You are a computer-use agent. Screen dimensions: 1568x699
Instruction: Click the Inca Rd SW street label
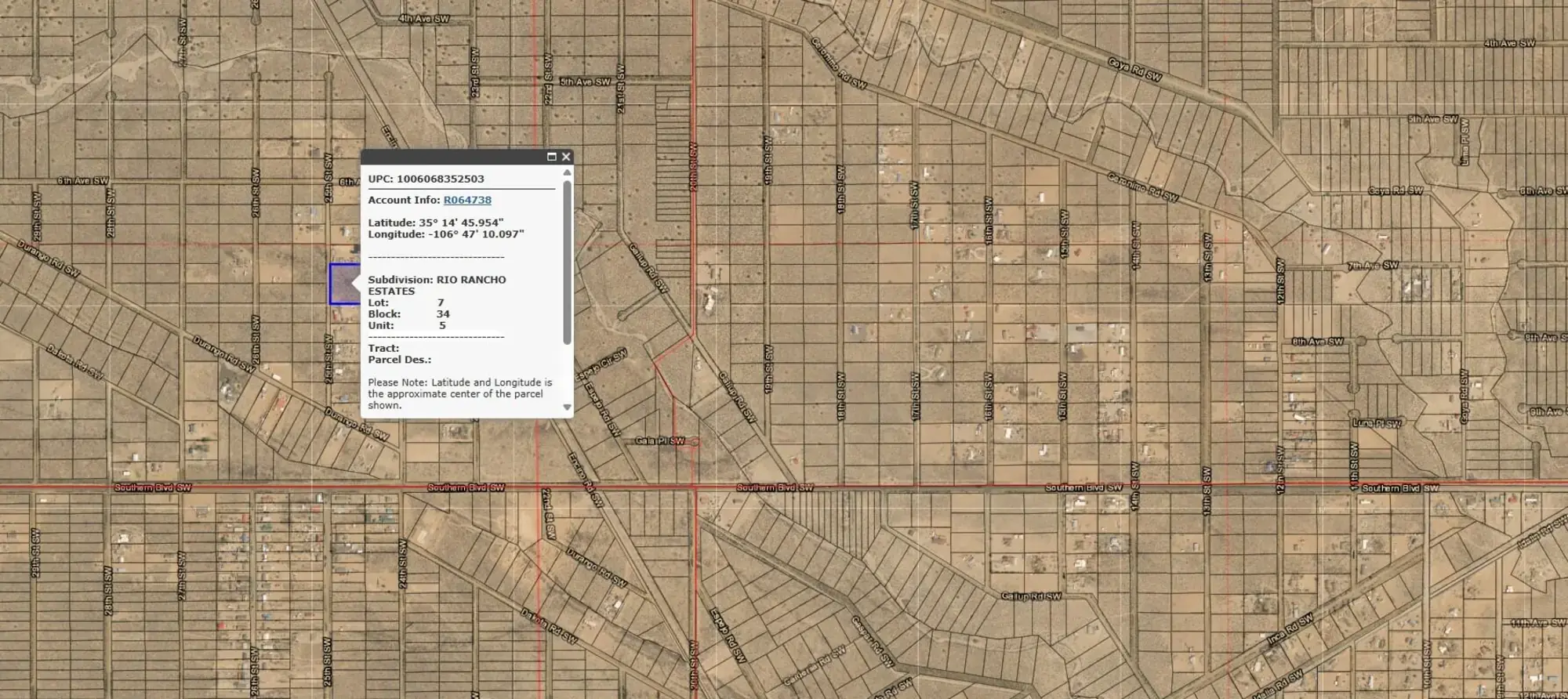1290,629
